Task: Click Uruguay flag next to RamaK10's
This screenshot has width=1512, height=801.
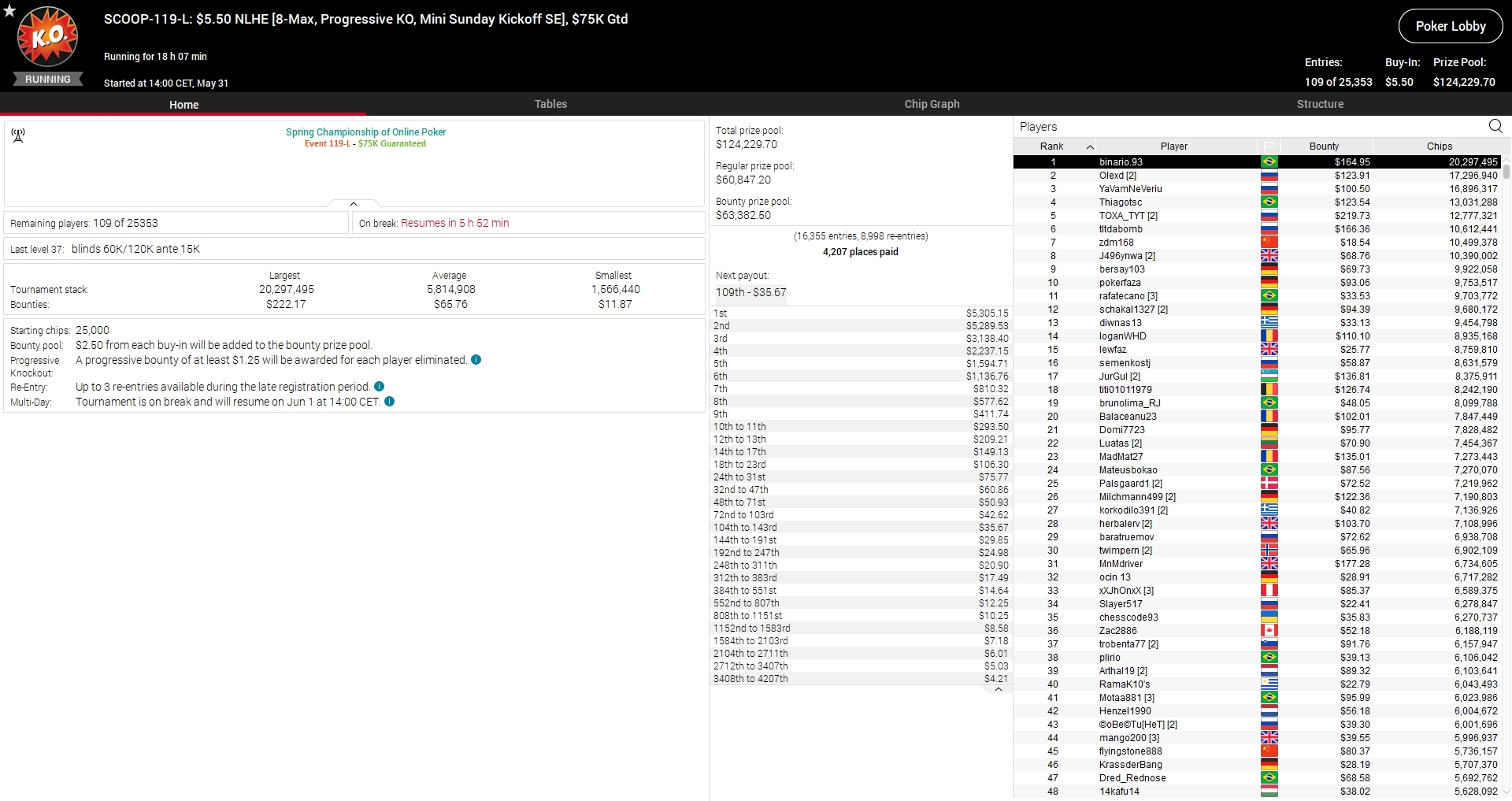Action: [x=1269, y=684]
